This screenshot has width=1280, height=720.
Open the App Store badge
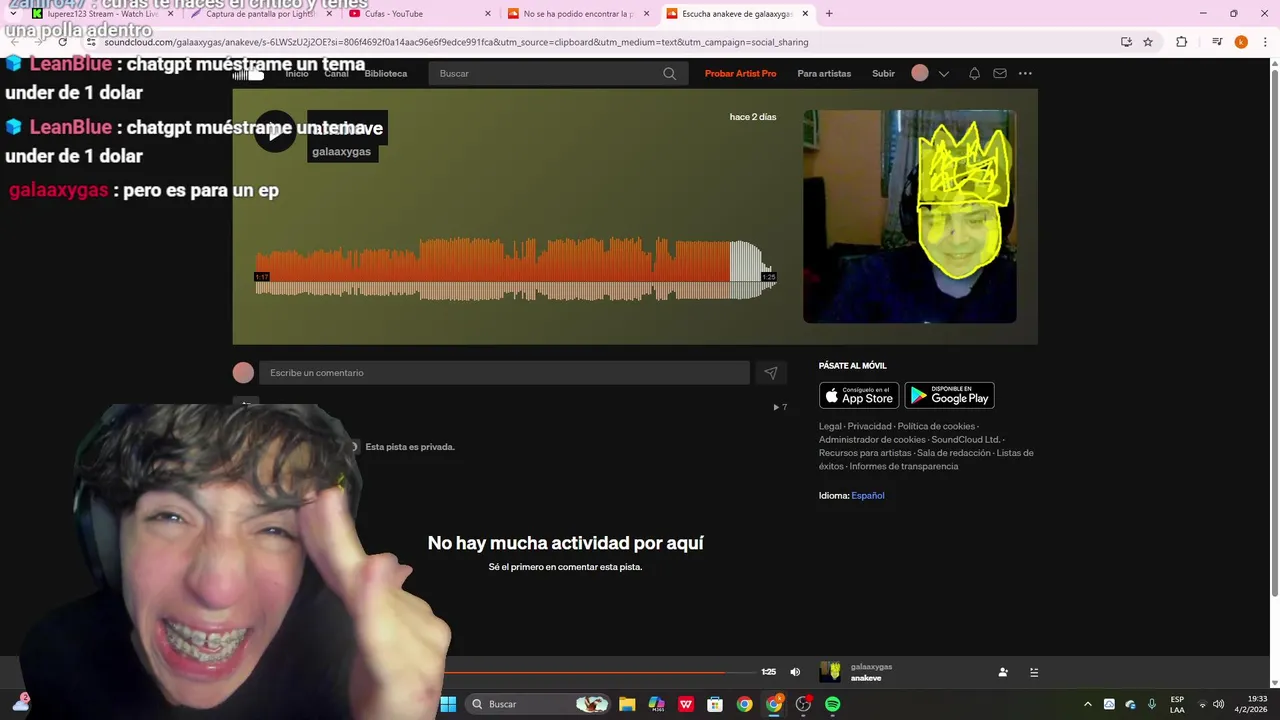pyautogui.click(x=859, y=395)
